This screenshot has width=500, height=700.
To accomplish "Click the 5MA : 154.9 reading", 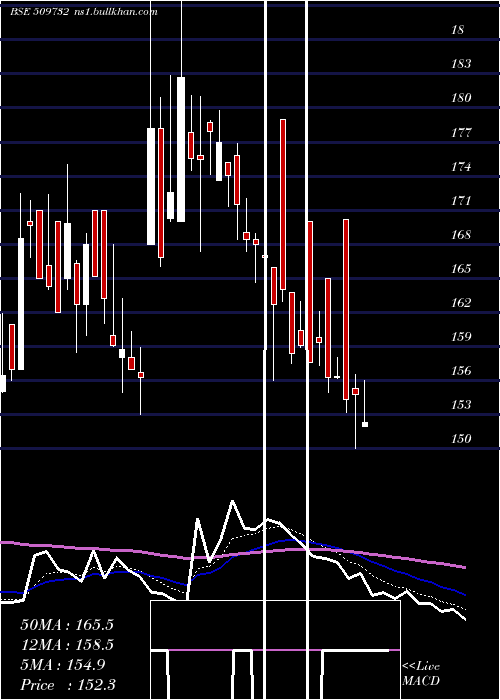I will pos(63,665).
